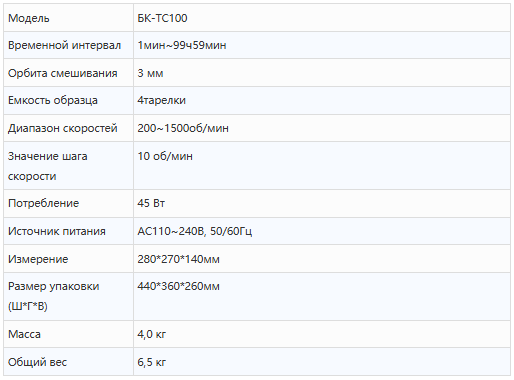Click the 'Диапазон скоростей' label

click(63, 128)
